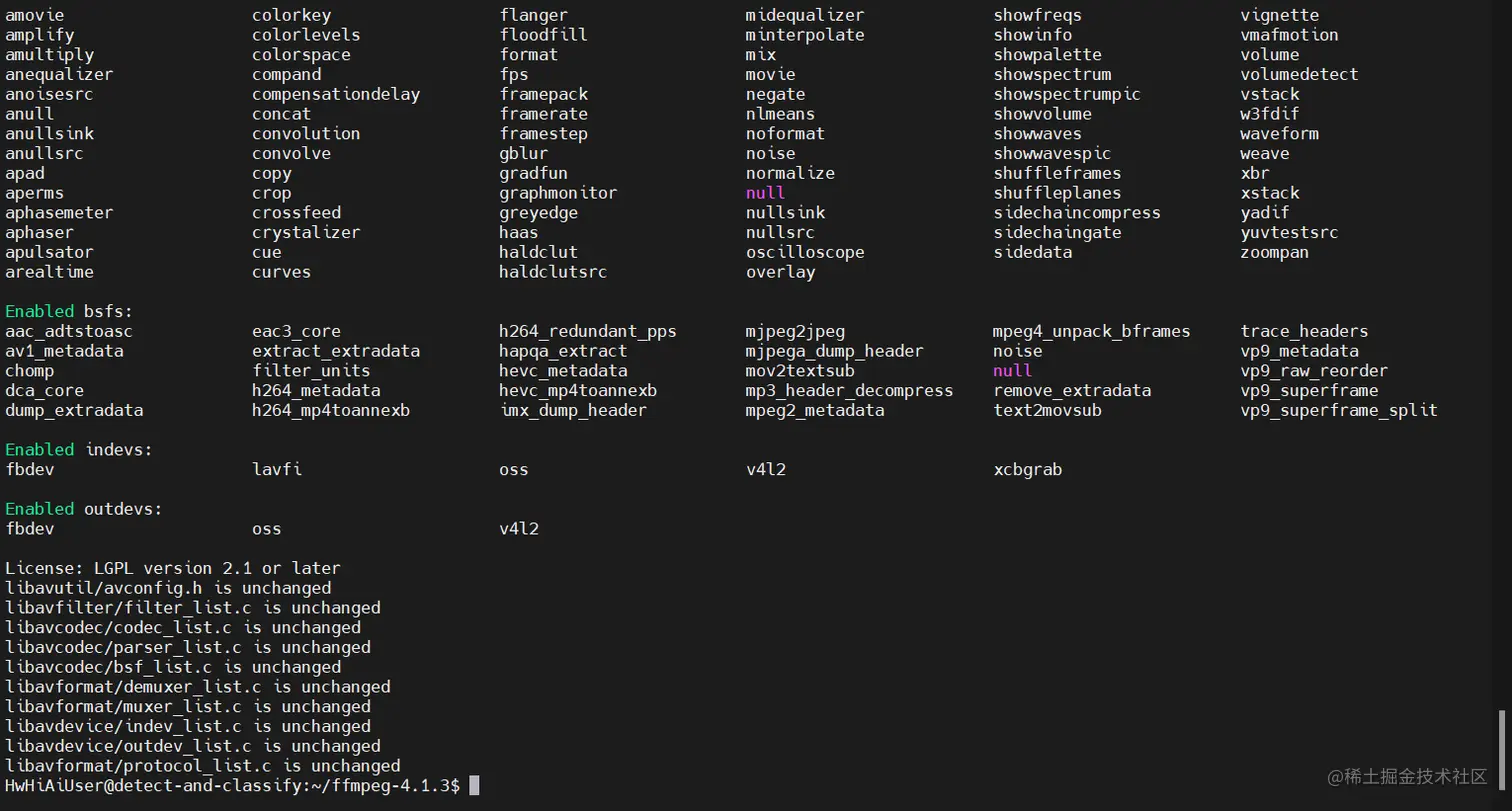Click the bsf name 'mjpeg2jpeg'
The height and width of the screenshot is (811, 1512).
(795, 331)
